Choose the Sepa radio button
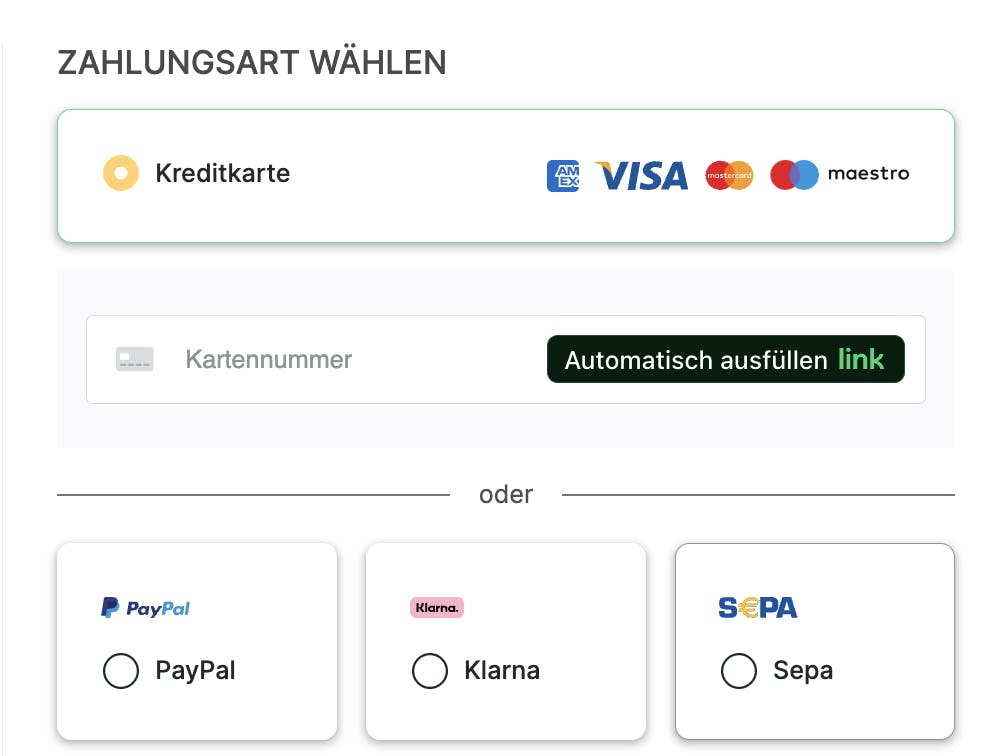Image resolution: width=994 pixels, height=756 pixels. (x=739, y=671)
